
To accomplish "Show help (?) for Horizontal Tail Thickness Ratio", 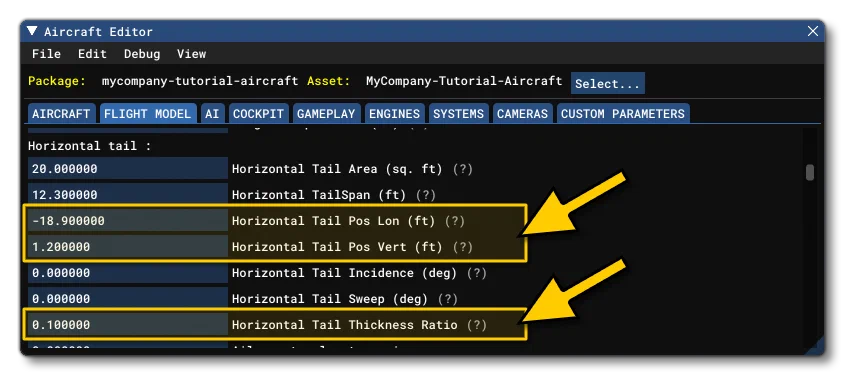I will pyautogui.click(x=476, y=325).
